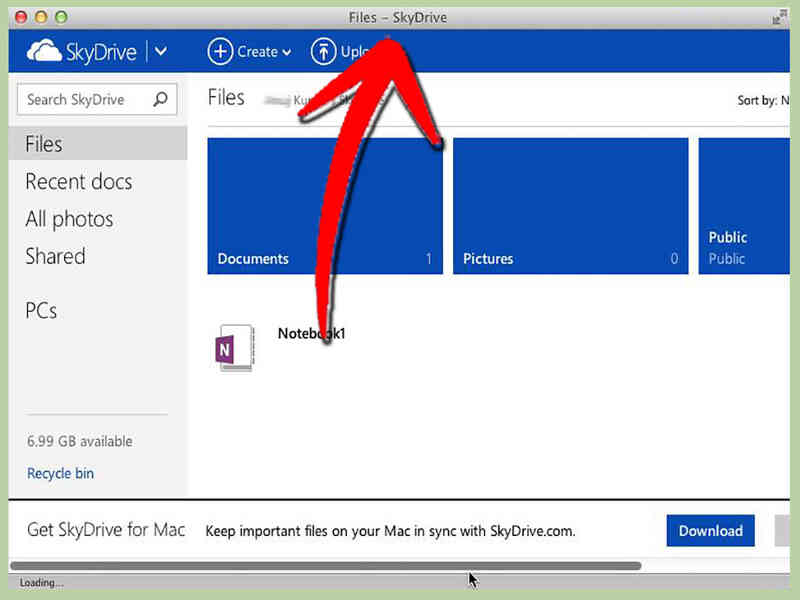Viewport: 800px width, 600px height.
Task: Select Files in the sidebar
Action: [x=98, y=144]
